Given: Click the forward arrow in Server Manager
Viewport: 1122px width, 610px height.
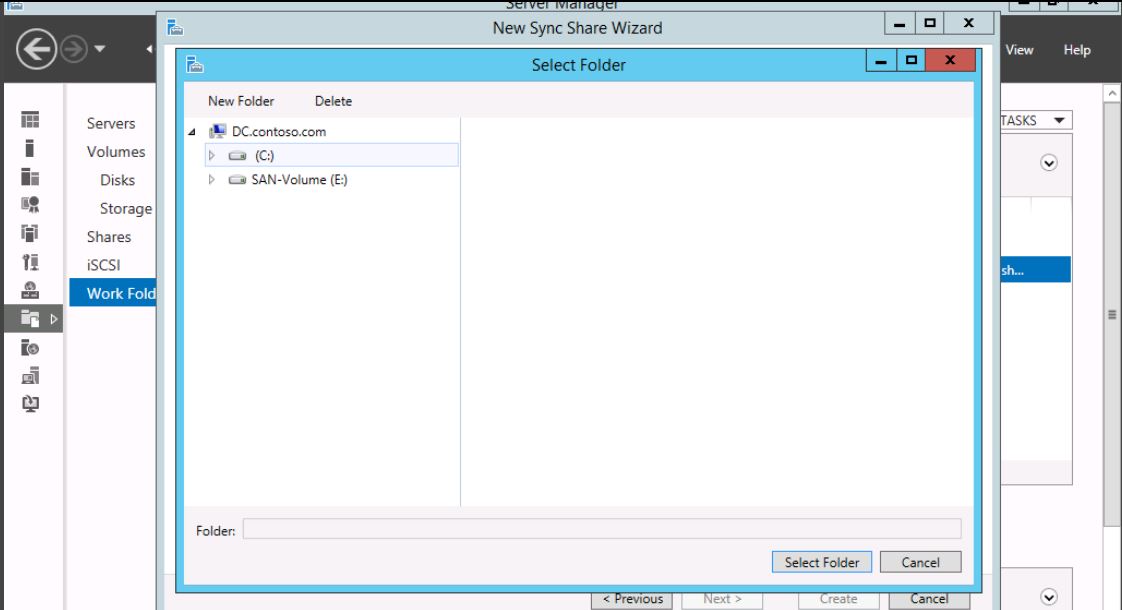Looking at the screenshot, I should click(74, 49).
